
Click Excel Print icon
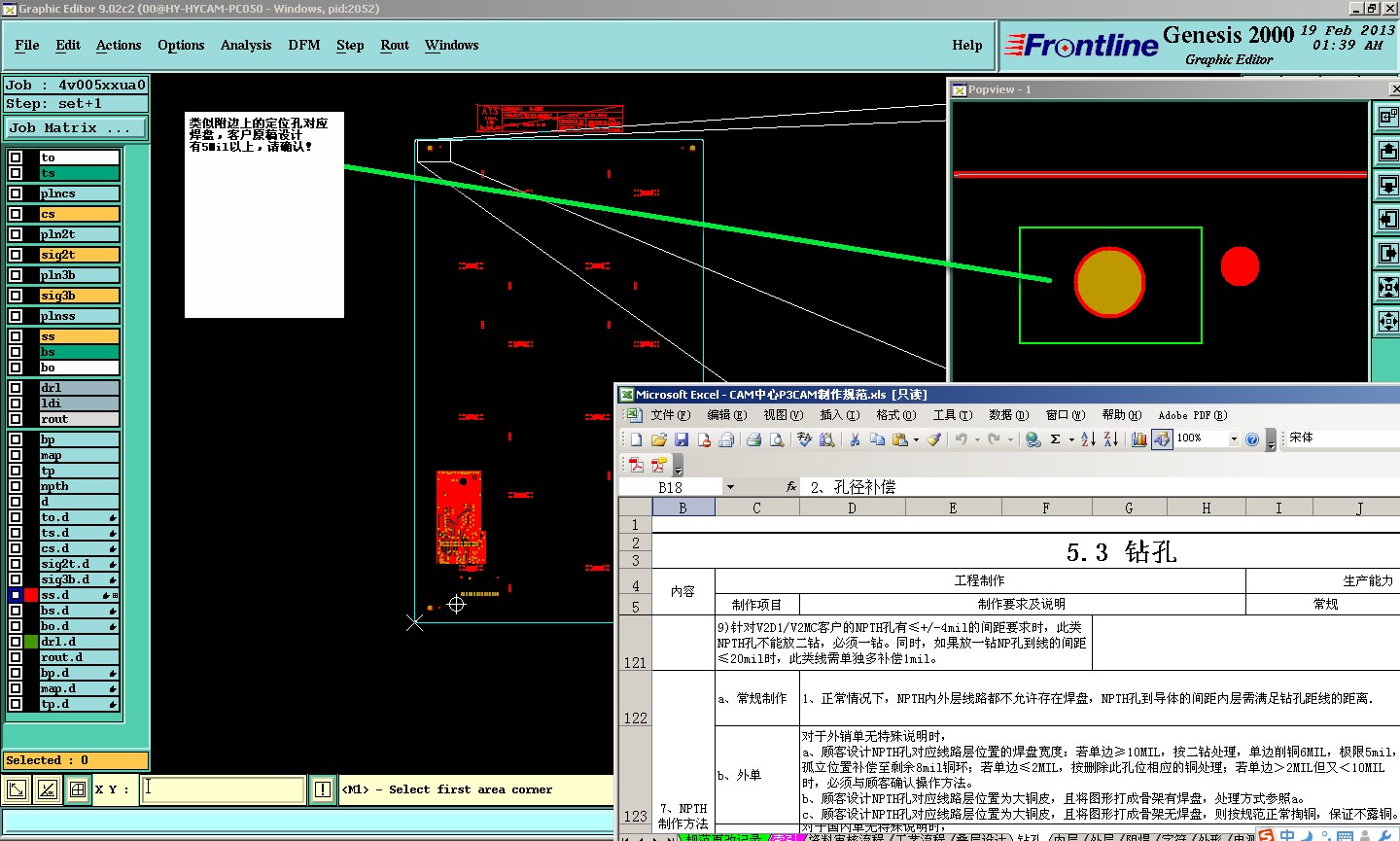(x=753, y=439)
